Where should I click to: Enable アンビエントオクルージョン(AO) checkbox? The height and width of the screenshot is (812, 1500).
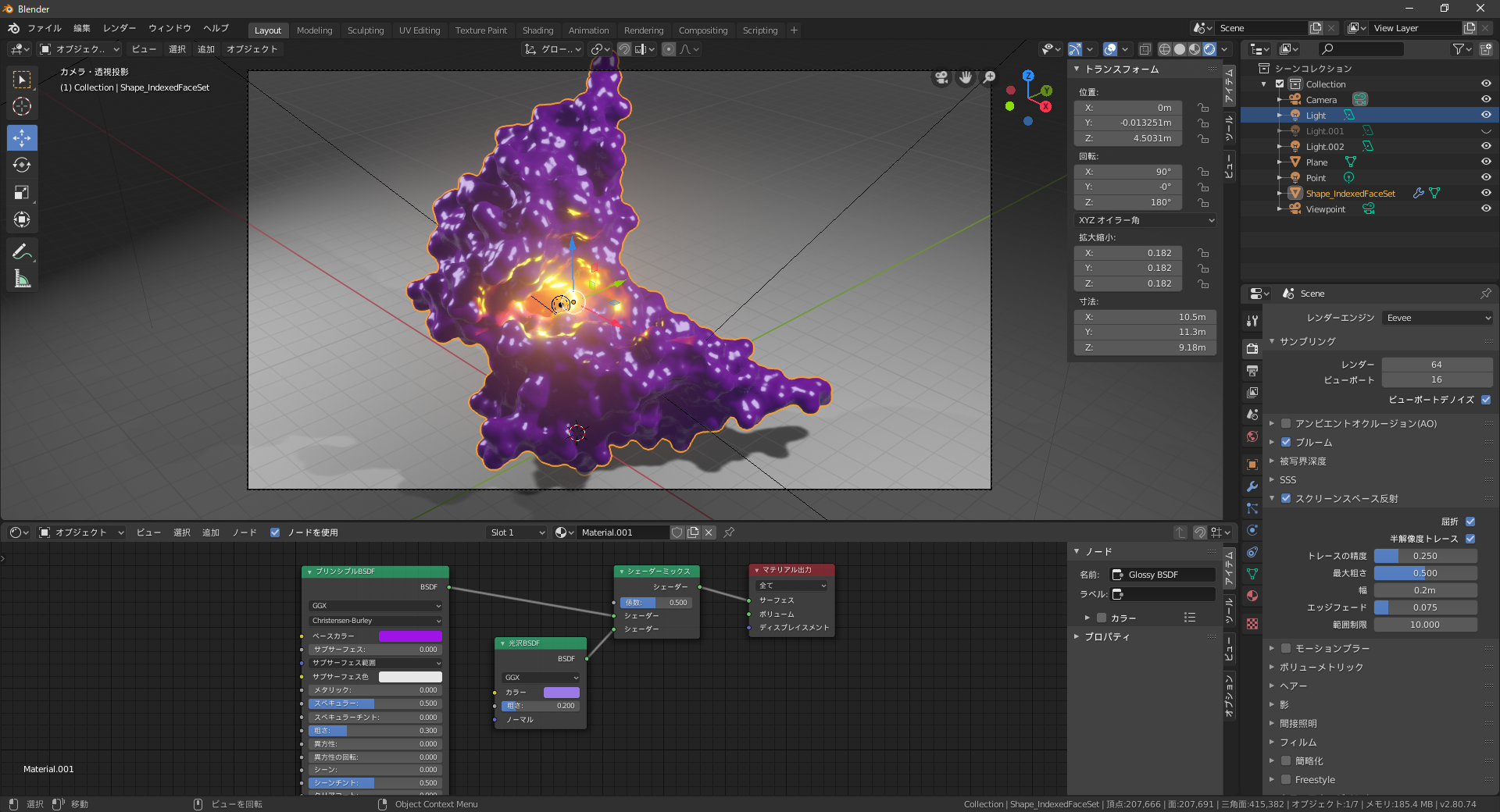click(1286, 423)
